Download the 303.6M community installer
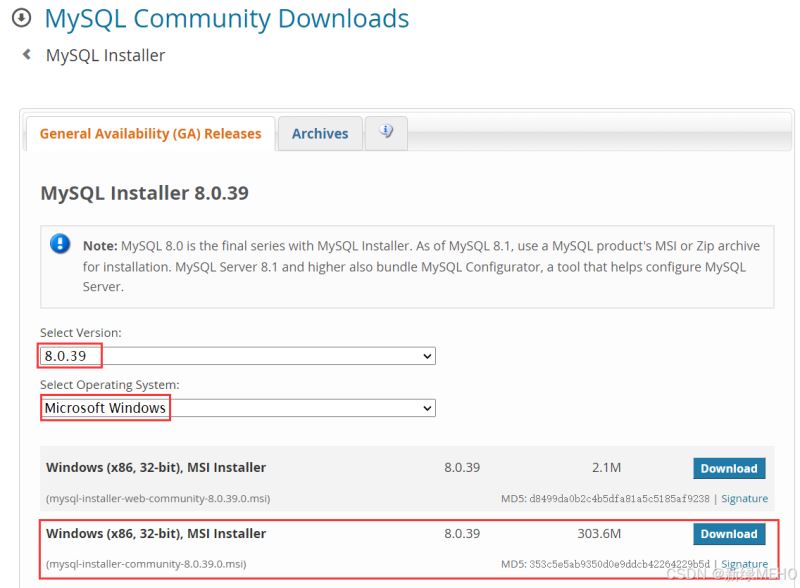 coord(729,534)
